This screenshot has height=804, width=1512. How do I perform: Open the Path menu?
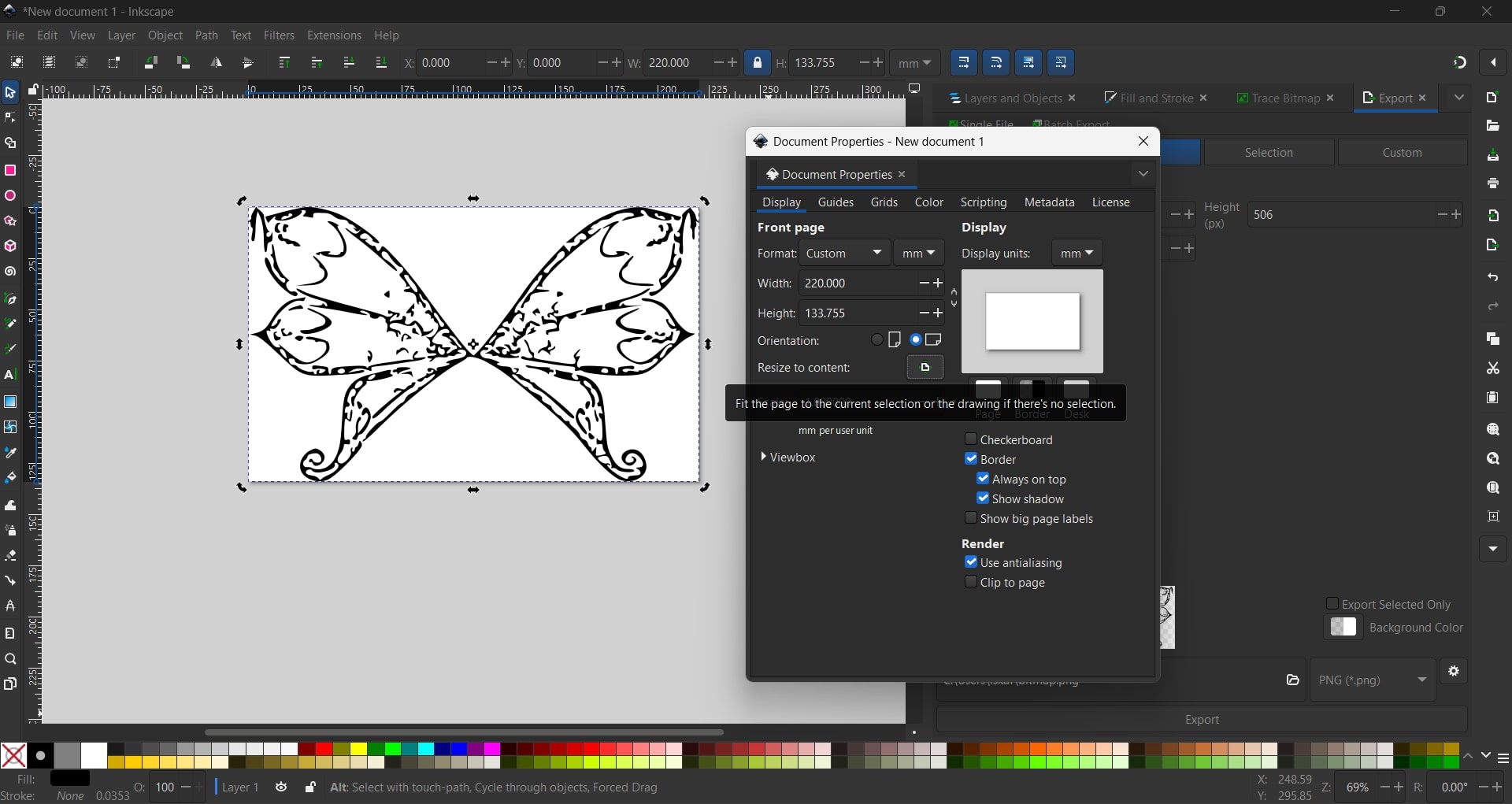pos(206,35)
